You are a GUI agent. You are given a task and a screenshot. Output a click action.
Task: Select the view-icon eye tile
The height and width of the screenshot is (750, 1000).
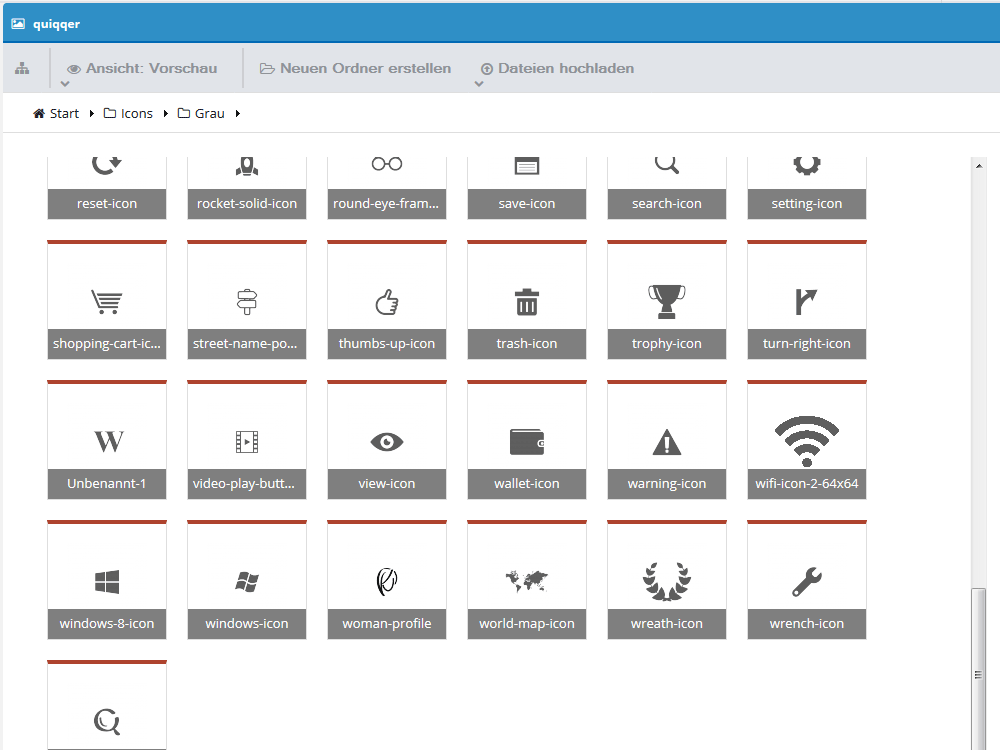tap(387, 440)
